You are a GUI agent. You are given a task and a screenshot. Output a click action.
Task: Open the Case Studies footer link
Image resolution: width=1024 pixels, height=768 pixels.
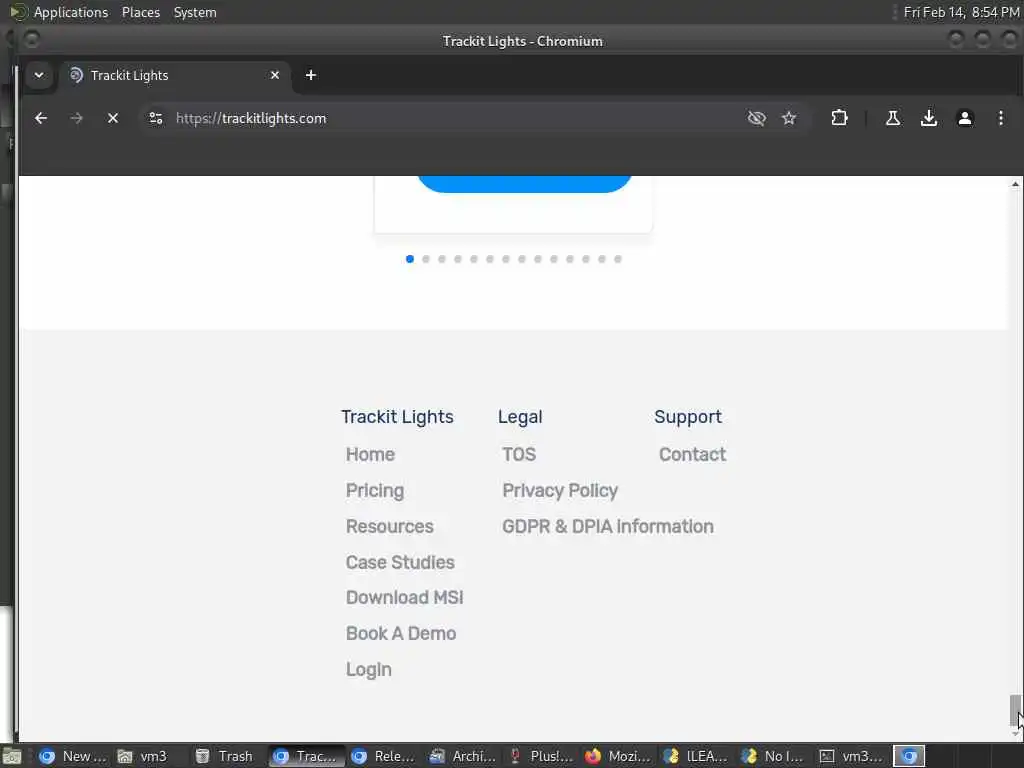click(x=400, y=562)
